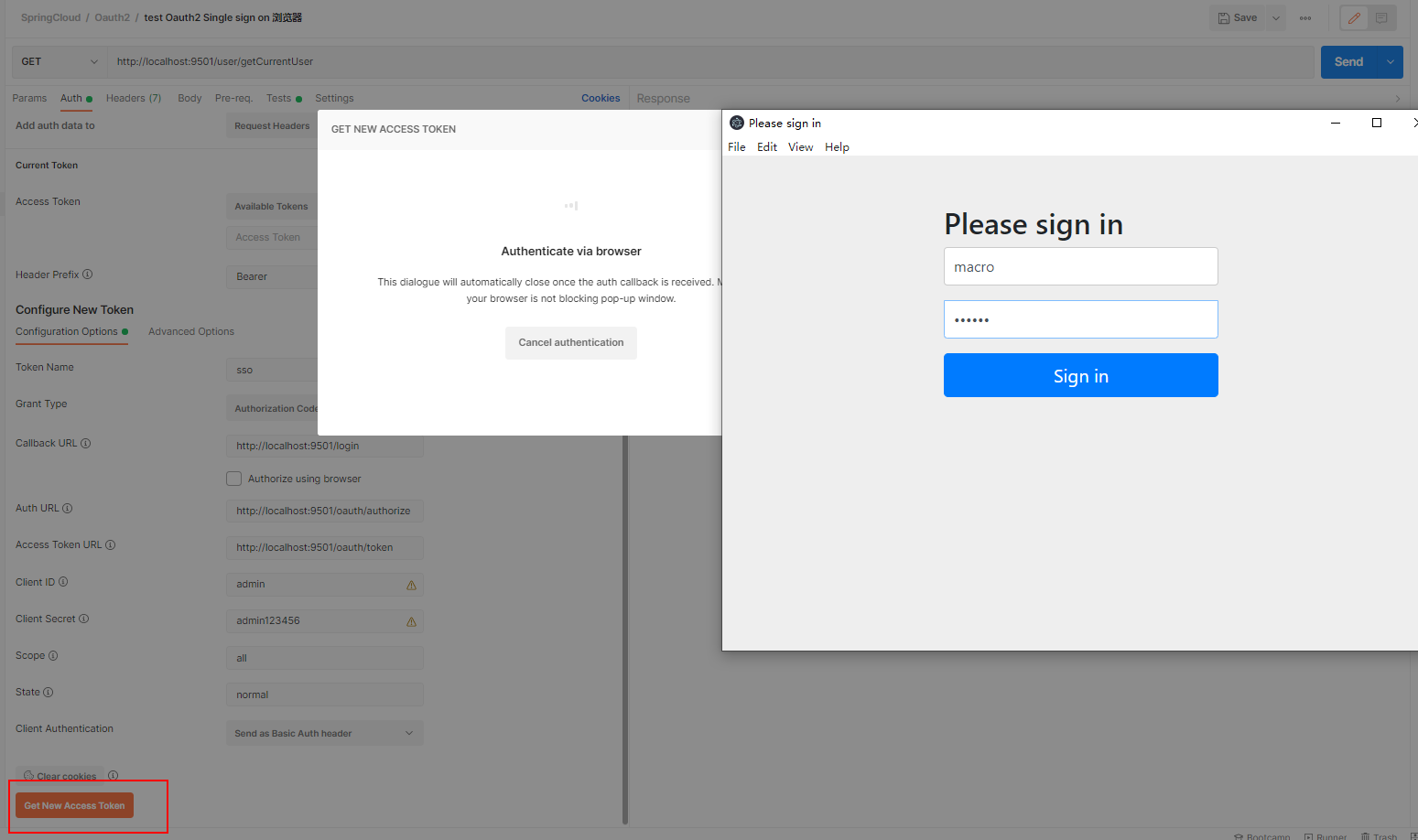Switch to the Headers (7) tab
The width and height of the screenshot is (1418, 840).
(134, 99)
